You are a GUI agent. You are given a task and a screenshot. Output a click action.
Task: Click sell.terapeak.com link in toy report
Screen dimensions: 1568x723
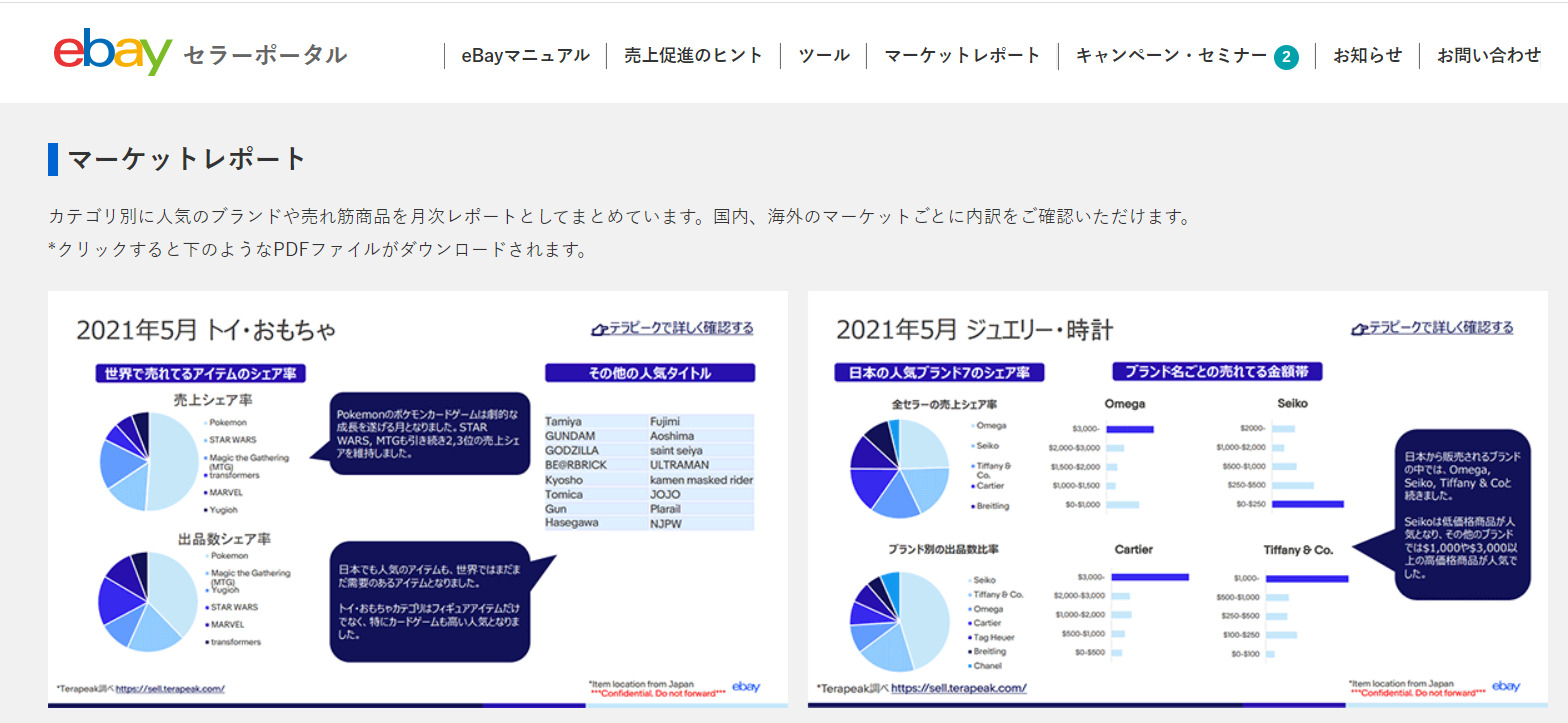tap(170, 688)
